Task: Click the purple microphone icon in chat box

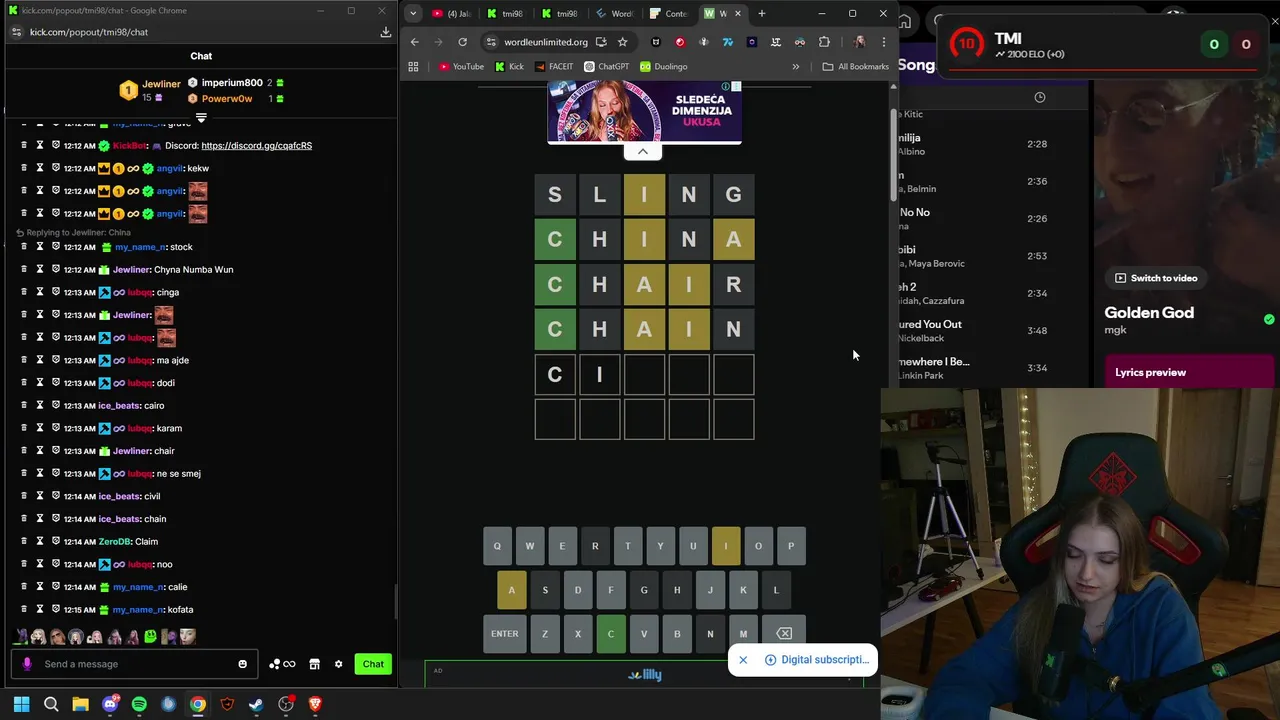Action: click(27, 664)
